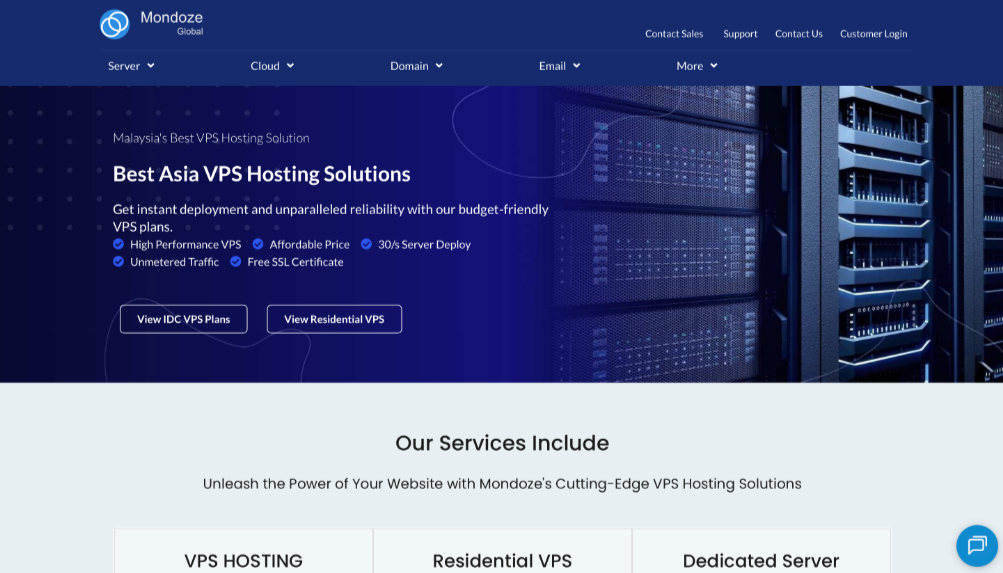
Task: Click the Unleash the Power subtitle text
Action: (502, 484)
